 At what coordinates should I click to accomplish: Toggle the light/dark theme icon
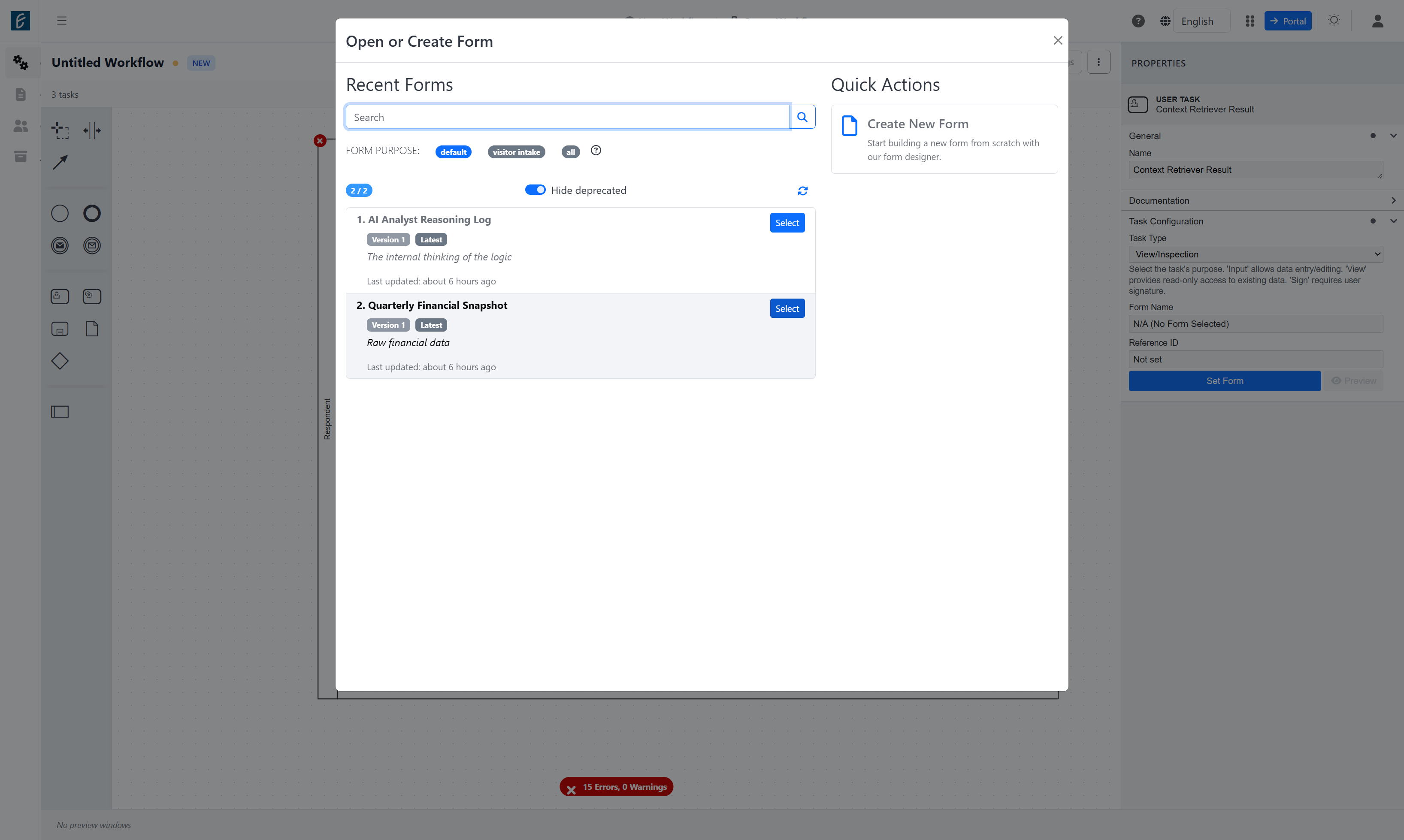click(x=1334, y=20)
